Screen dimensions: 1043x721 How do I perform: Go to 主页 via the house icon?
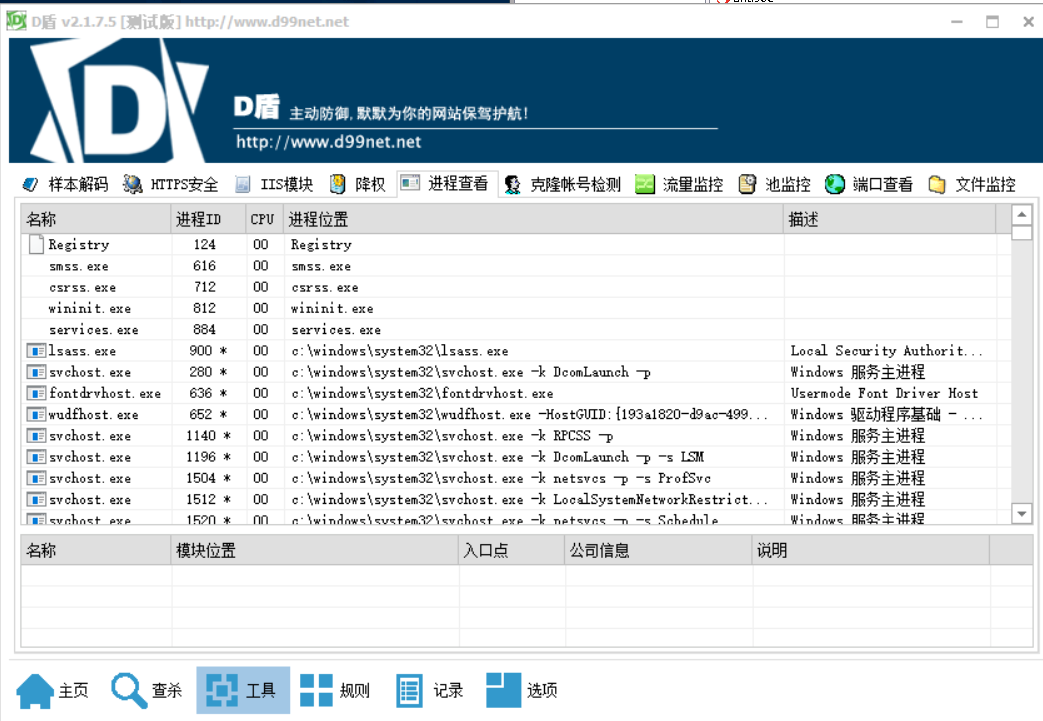coord(35,690)
